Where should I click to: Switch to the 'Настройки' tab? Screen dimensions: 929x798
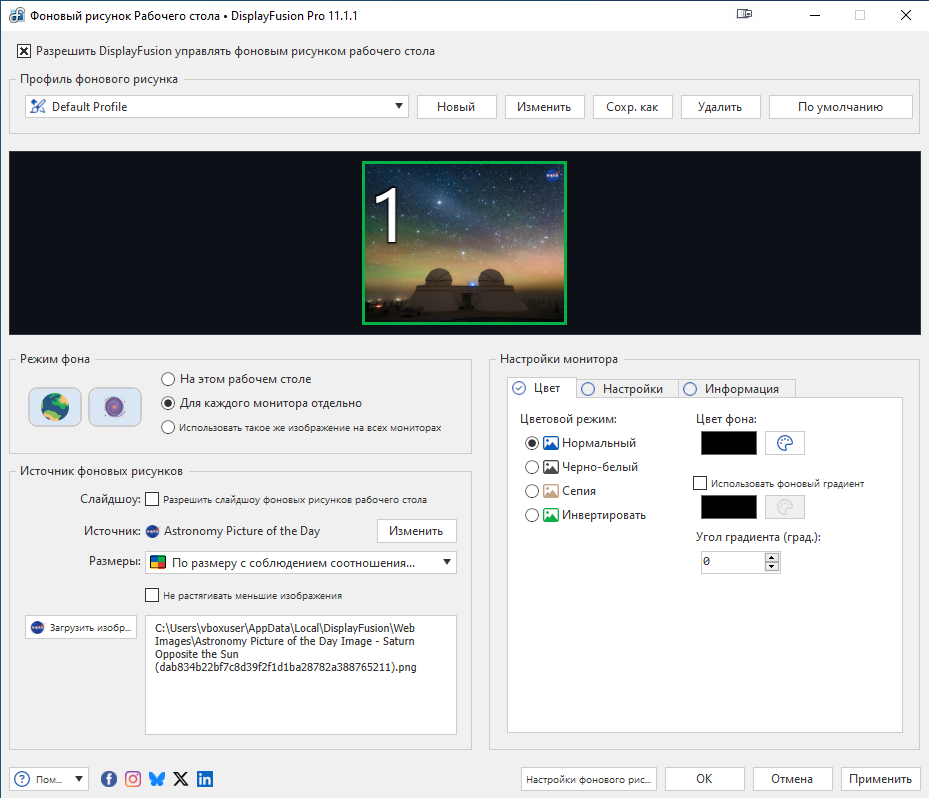pos(623,389)
